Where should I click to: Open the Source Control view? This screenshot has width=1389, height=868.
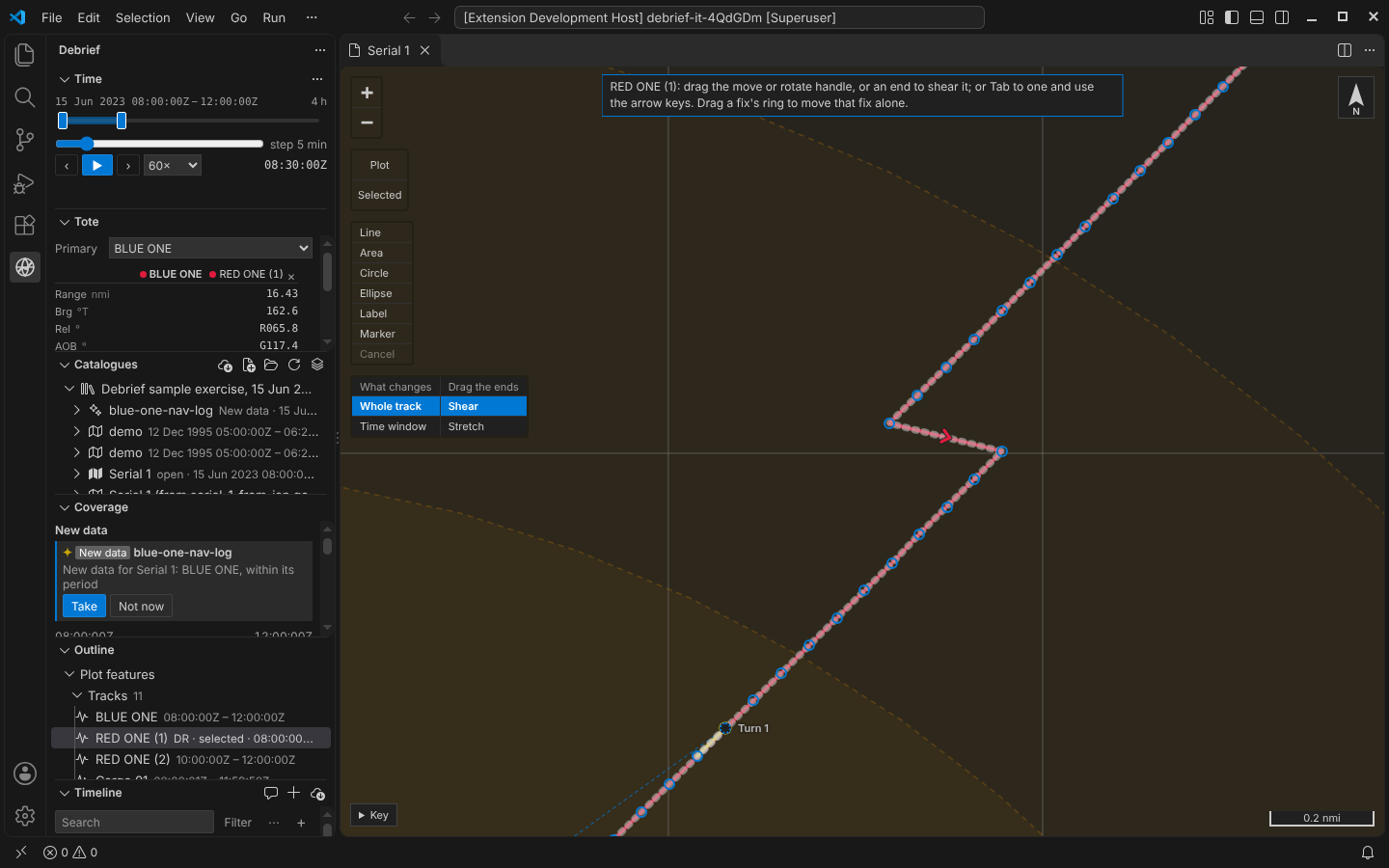(25, 140)
